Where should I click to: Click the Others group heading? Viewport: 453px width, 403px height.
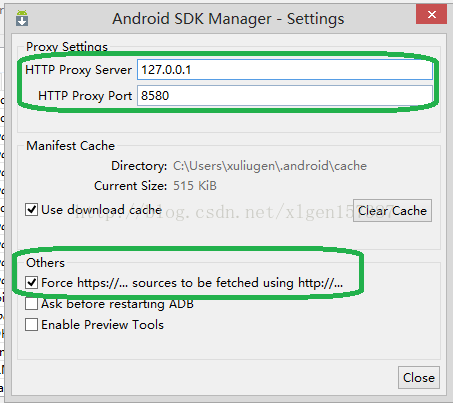click(x=45, y=263)
